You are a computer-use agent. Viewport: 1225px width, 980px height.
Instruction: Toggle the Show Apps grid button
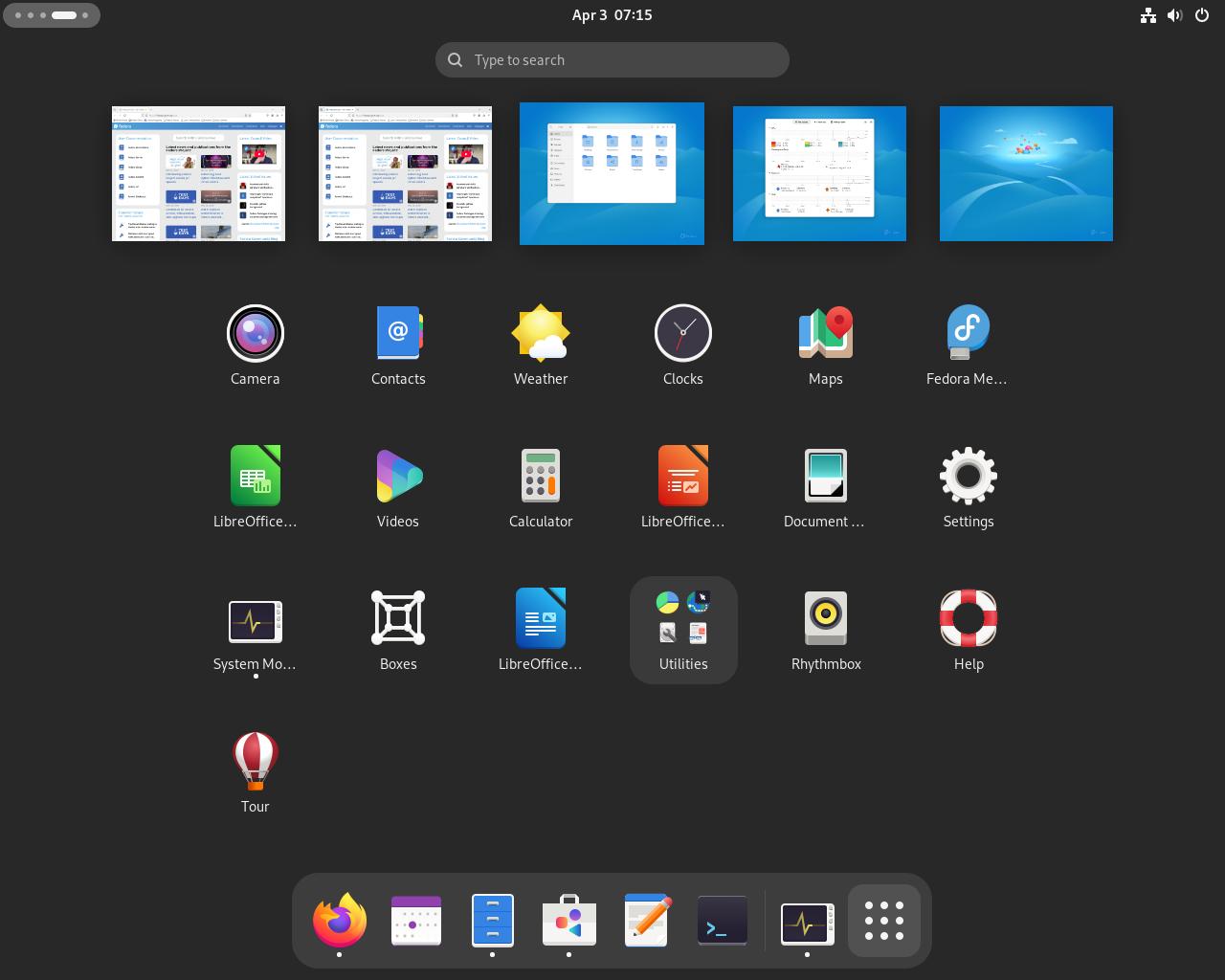tap(884, 921)
